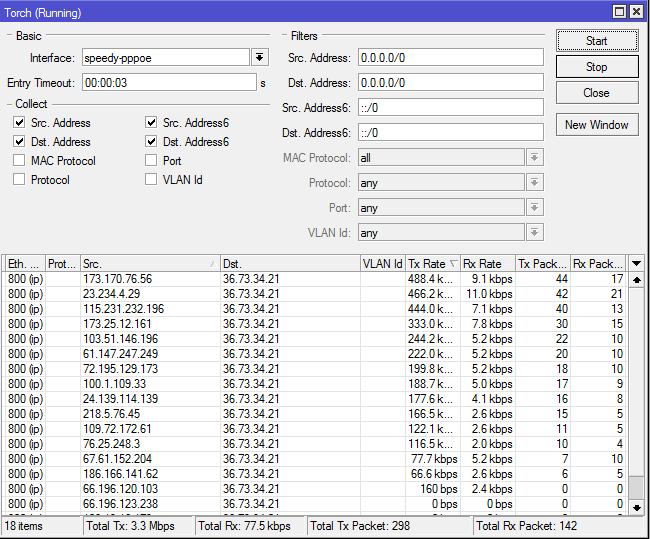Sort table by Src. column header
The width and height of the screenshot is (650, 539).
point(149,263)
